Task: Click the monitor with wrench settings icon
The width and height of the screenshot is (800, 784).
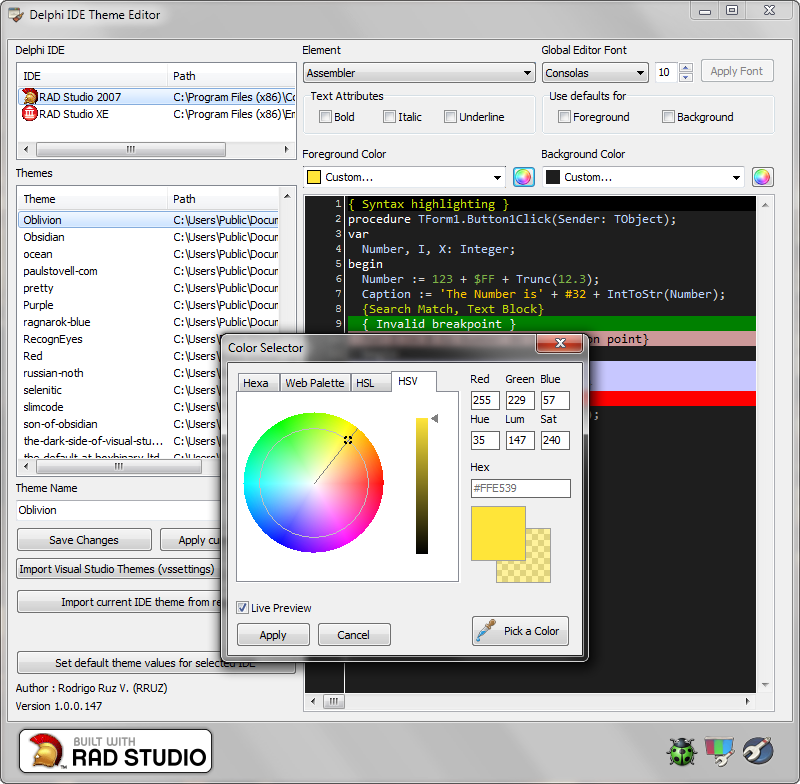Action: [719, 752]
